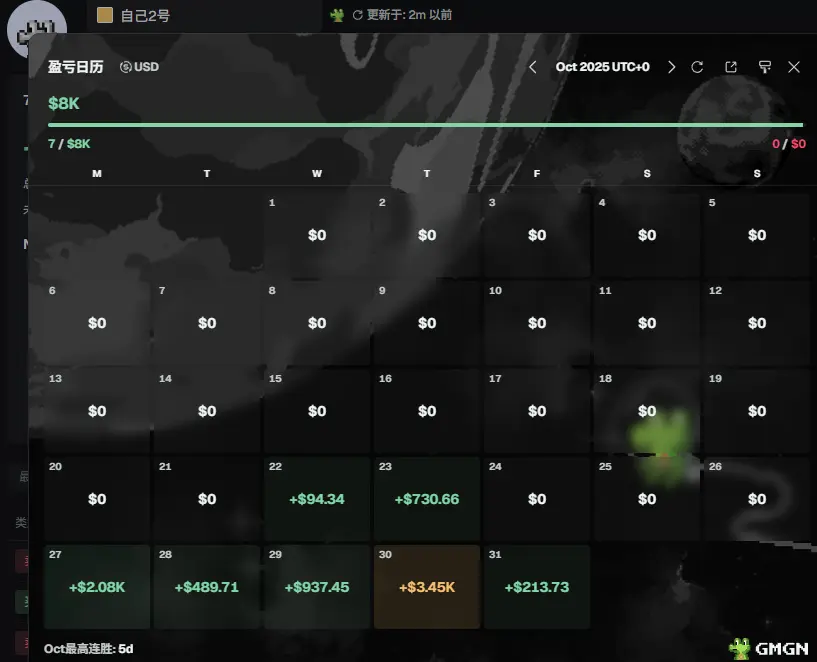Click the October 12 day cell
The width and height of the screenshot is (817, 662).
pos(757,323)
